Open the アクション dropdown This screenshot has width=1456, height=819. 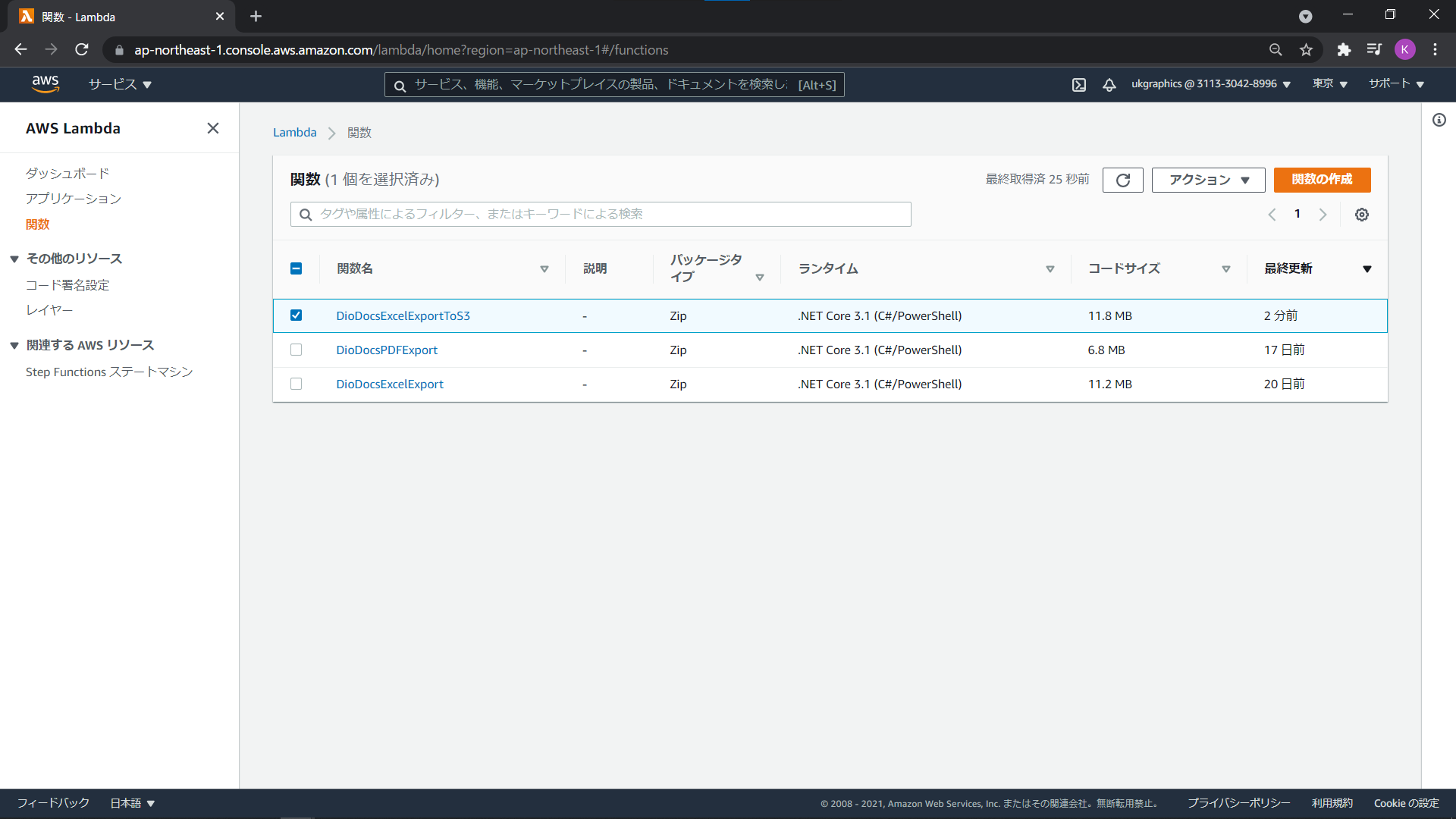pos(1209,180)
